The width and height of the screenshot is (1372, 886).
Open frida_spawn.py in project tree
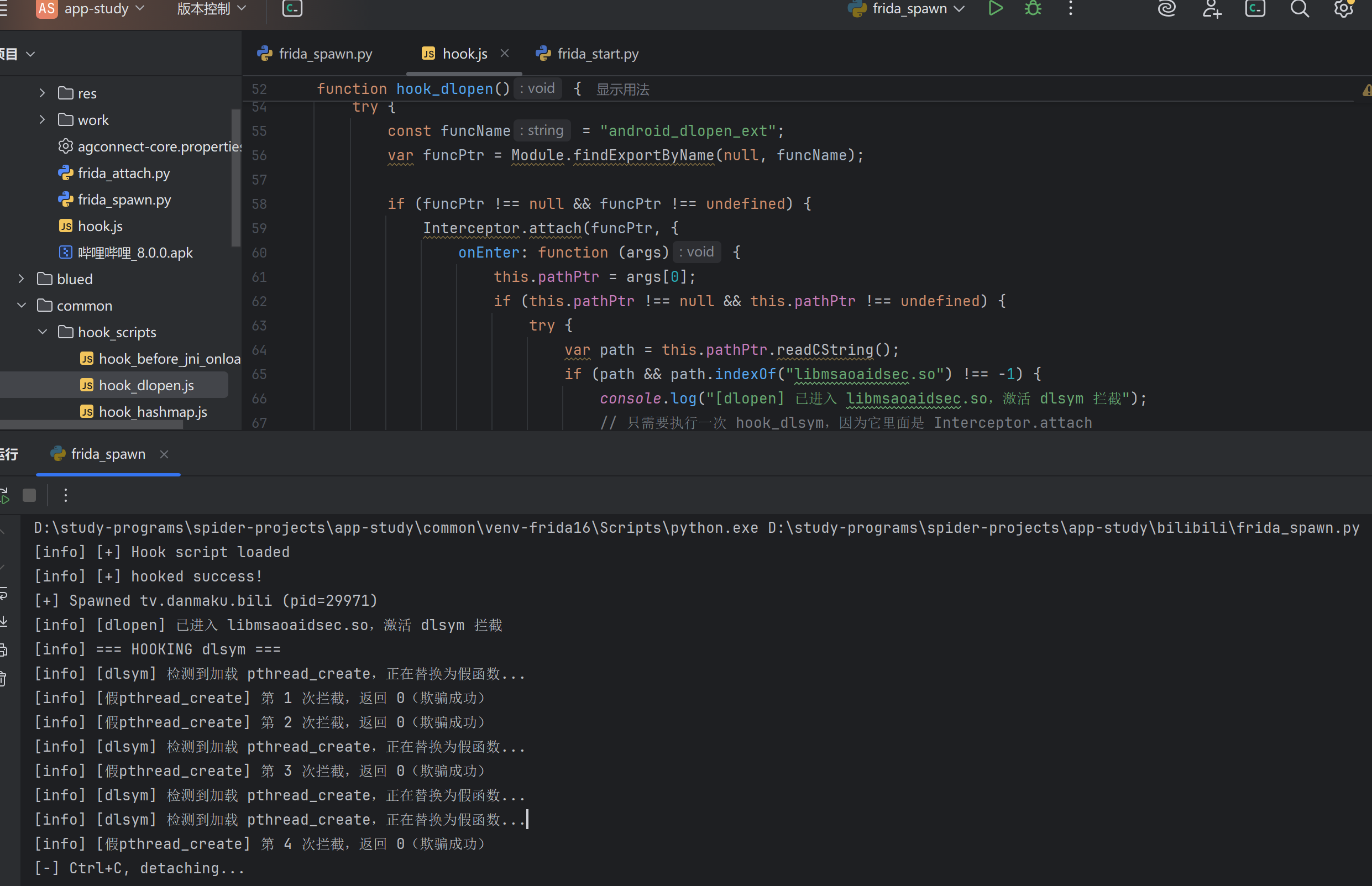click(114, 200)
